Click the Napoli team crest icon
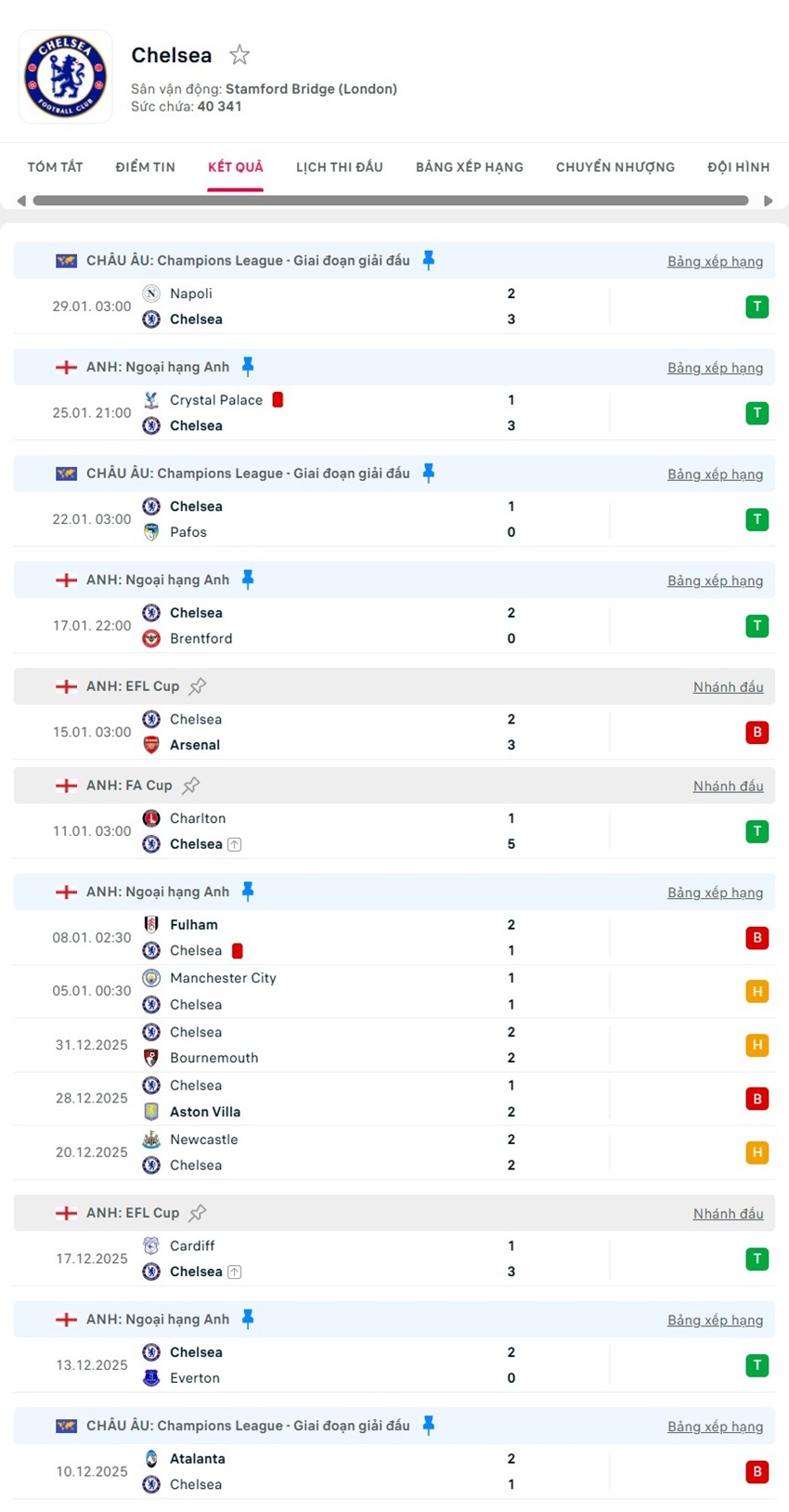The width and height of the screenshot is (789, 1512). click(x=151, y=293)
